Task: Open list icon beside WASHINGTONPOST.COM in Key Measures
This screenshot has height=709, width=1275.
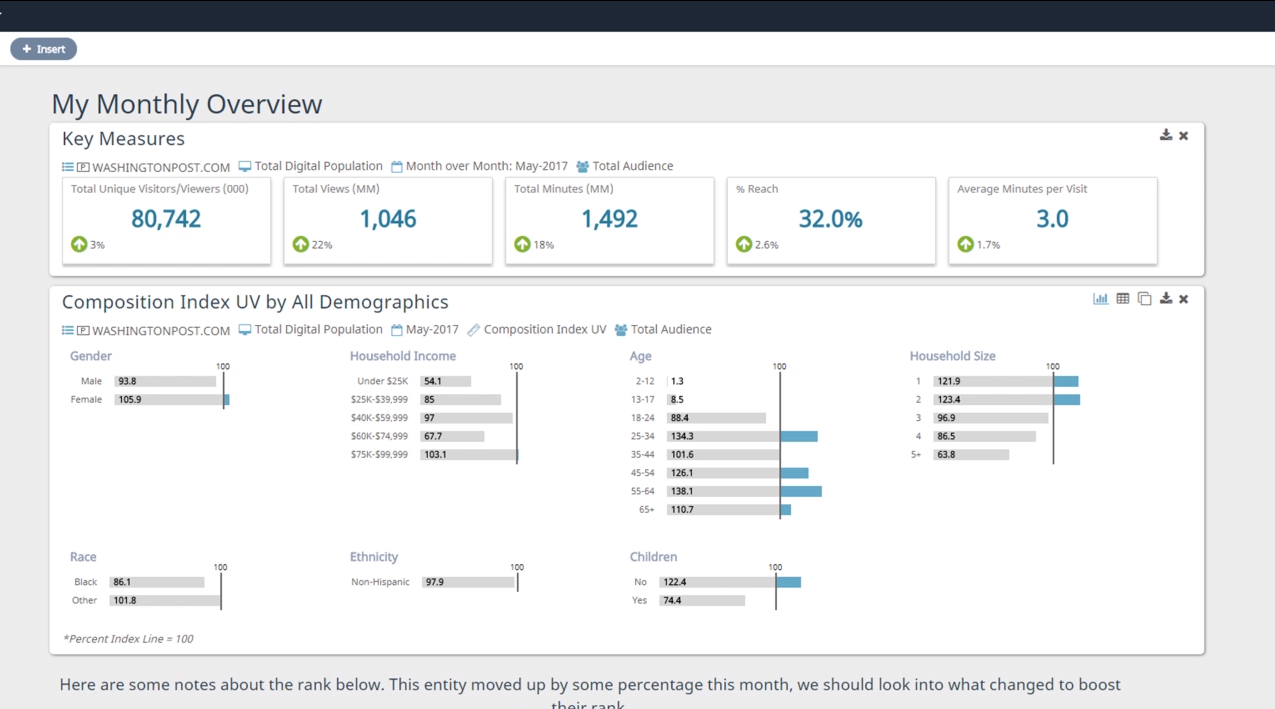Action: tap(68, 167)
